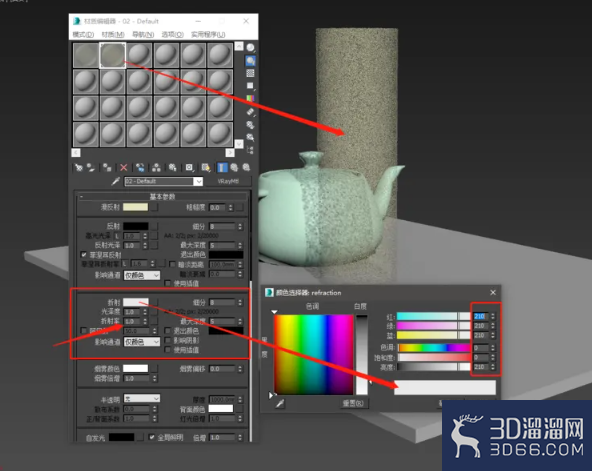Open the Modes (模式) menu
Screen dimensions: 592x471
click(83, 34)
